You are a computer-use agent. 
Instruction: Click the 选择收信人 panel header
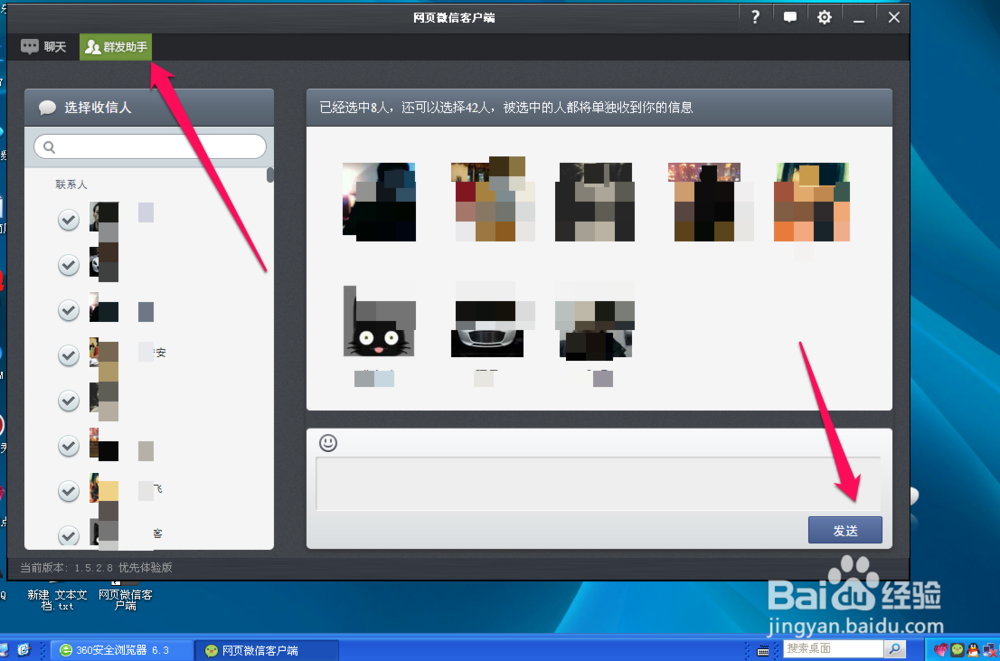(x=149, y=107)
